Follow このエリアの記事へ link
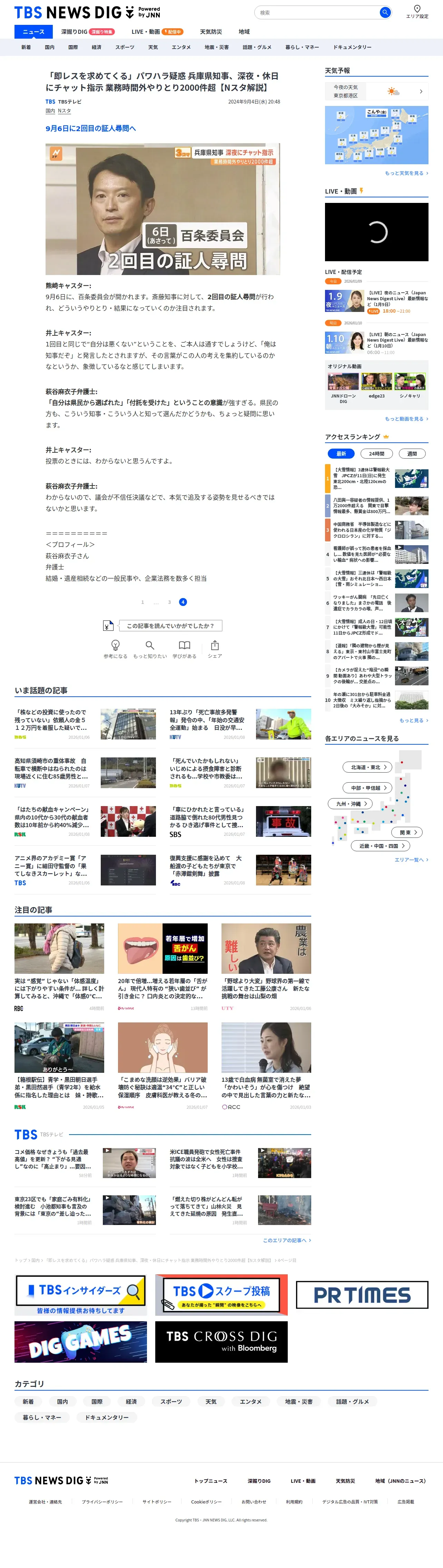 click(x=287, y=1240)
